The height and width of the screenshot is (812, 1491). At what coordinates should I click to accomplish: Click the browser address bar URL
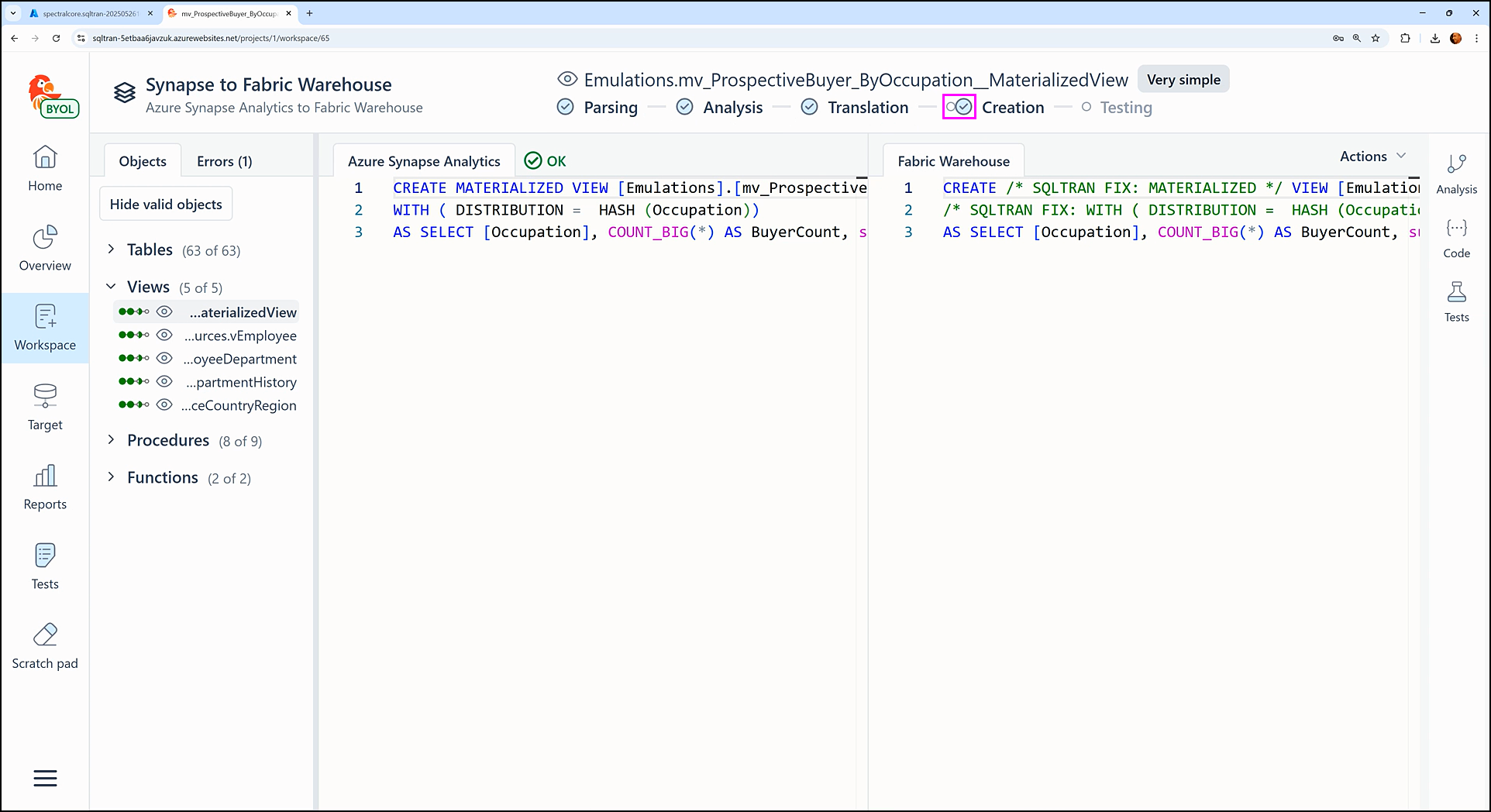click(x=211, y=38)
